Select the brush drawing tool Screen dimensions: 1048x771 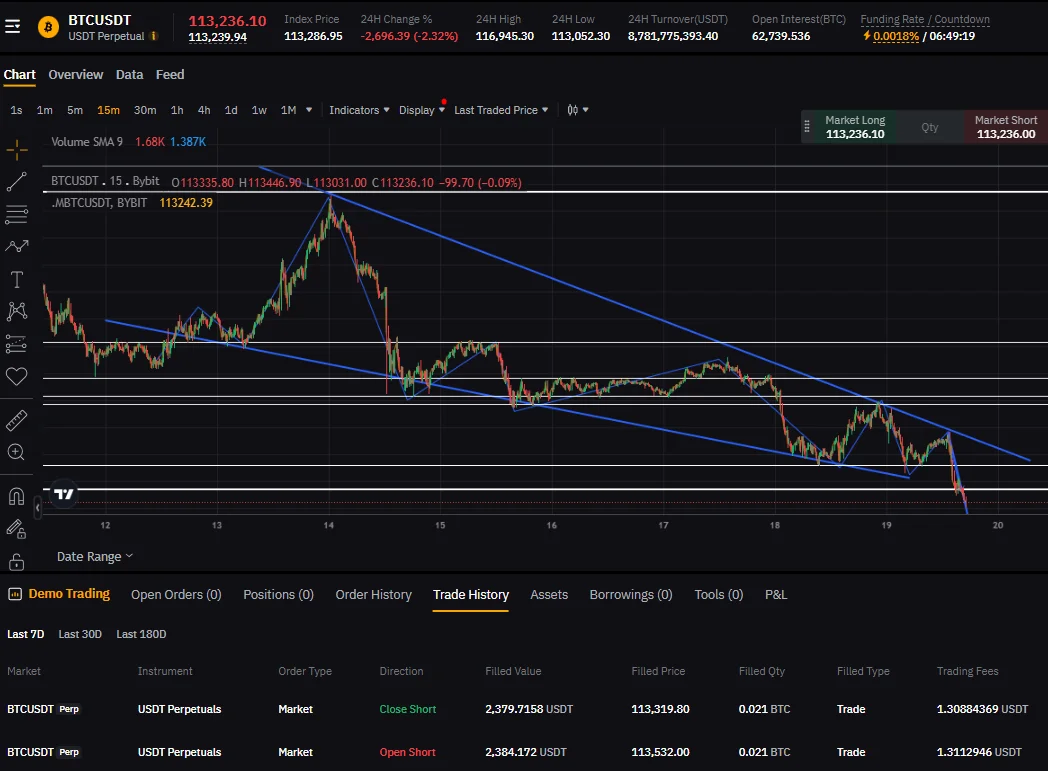click(17, 247)
